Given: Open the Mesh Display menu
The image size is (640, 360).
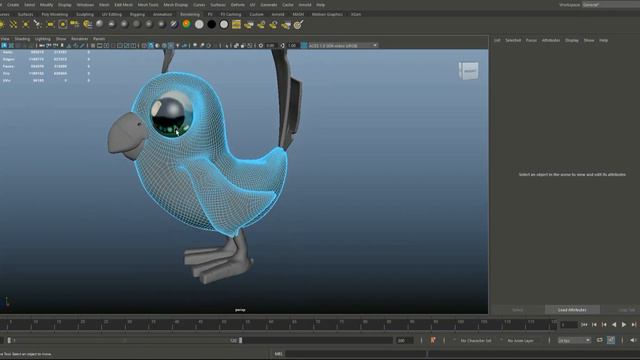Looking at the screenshot, I should pyautogui.click(x=176, y=5).
